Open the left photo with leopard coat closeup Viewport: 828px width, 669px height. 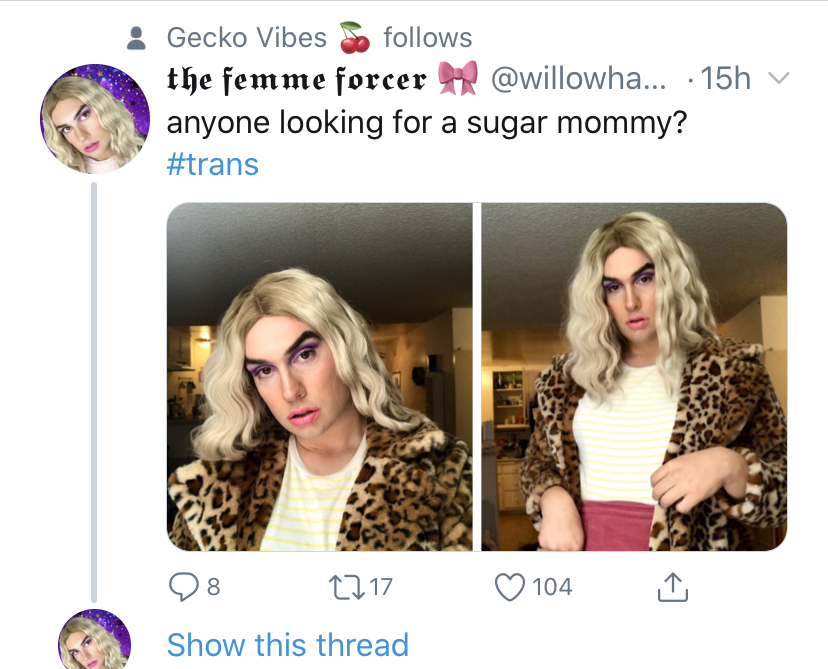click(319, 377)
